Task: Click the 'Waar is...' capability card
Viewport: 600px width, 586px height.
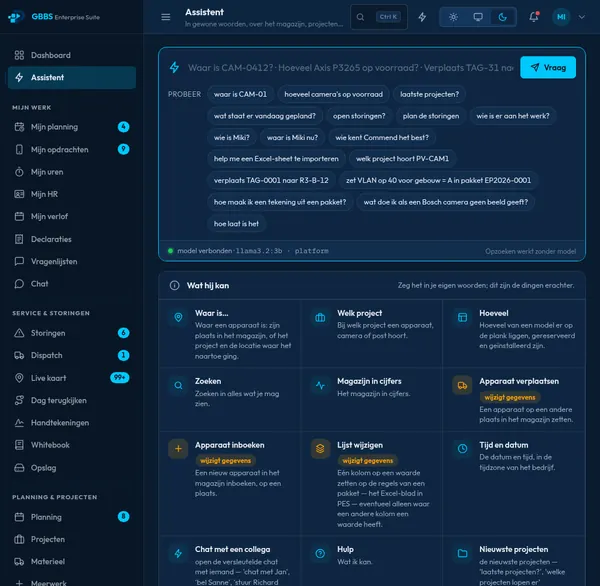Action: click(230, 333)
